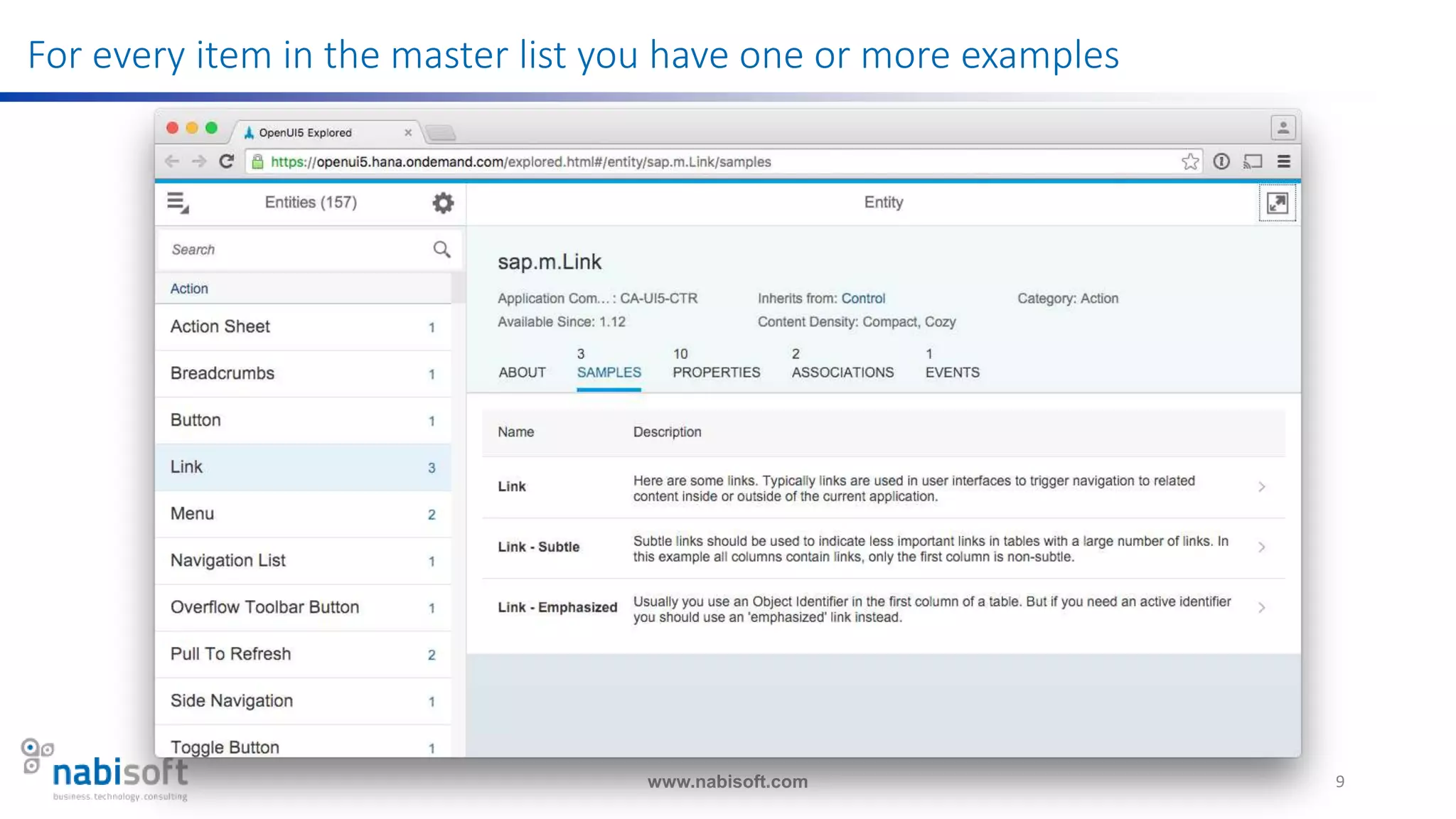Open a new browser tab

[x=441, y=132]
